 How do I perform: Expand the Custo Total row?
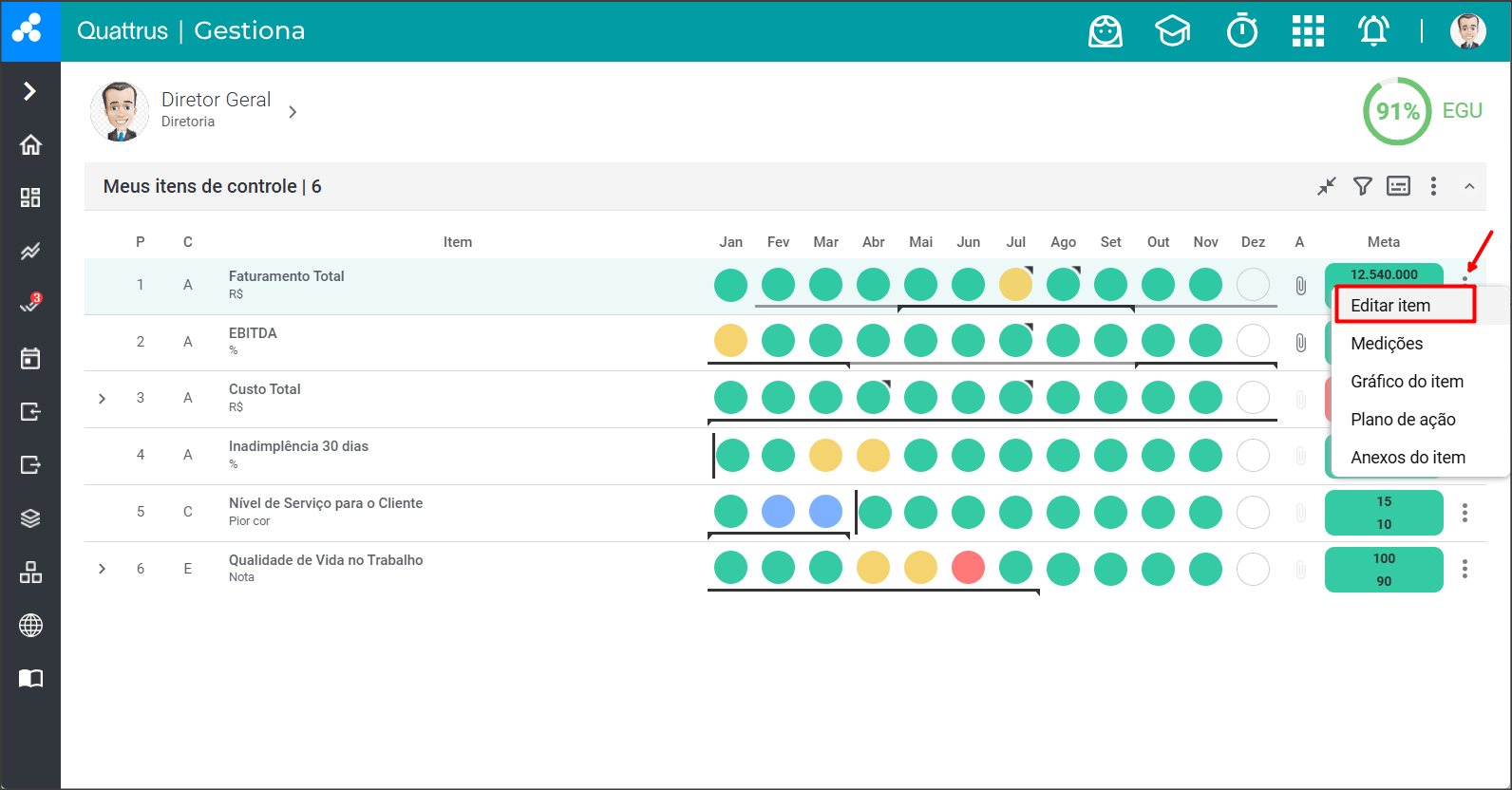[103, 399]
